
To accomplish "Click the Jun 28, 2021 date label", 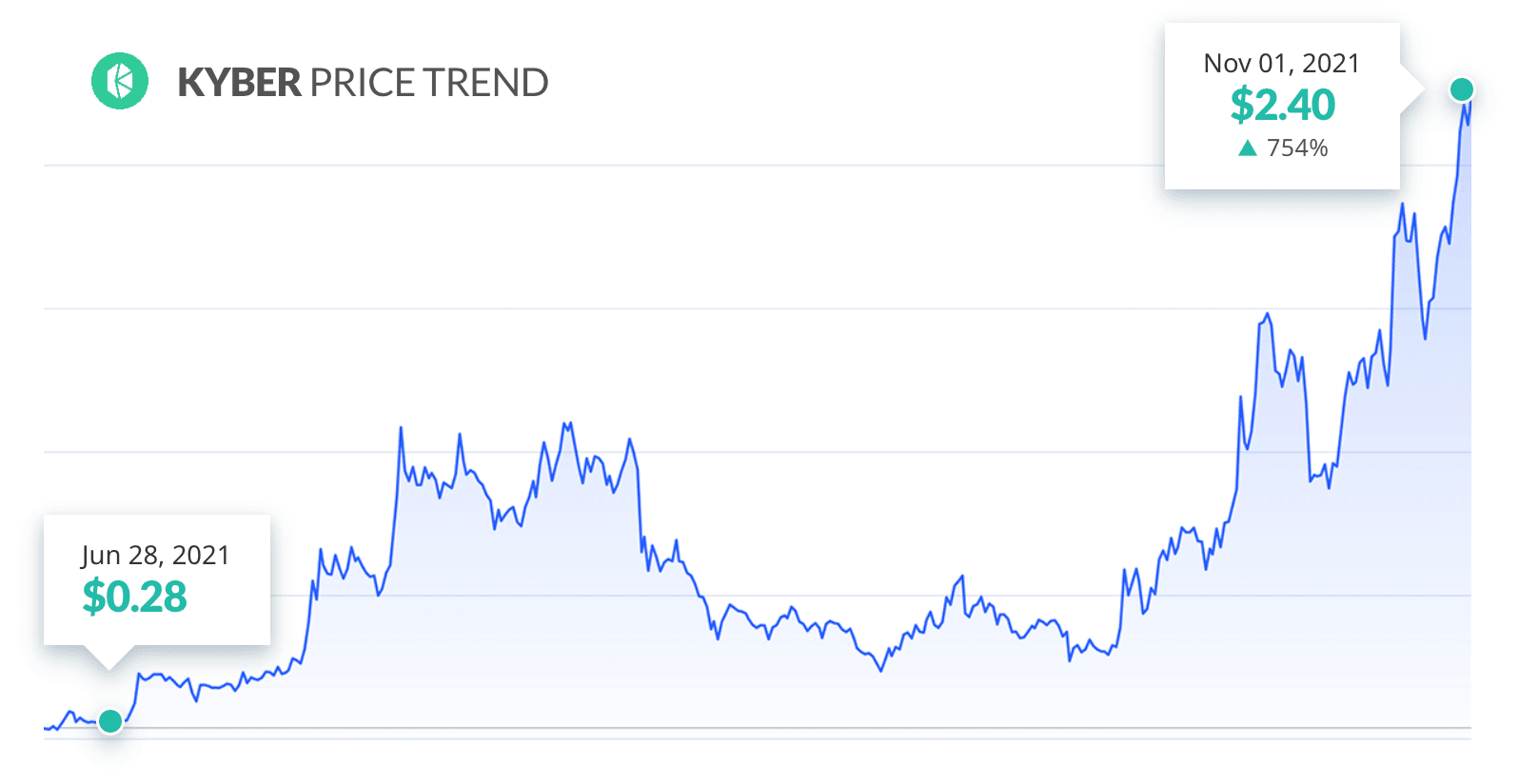I will (x=155, y=556).
